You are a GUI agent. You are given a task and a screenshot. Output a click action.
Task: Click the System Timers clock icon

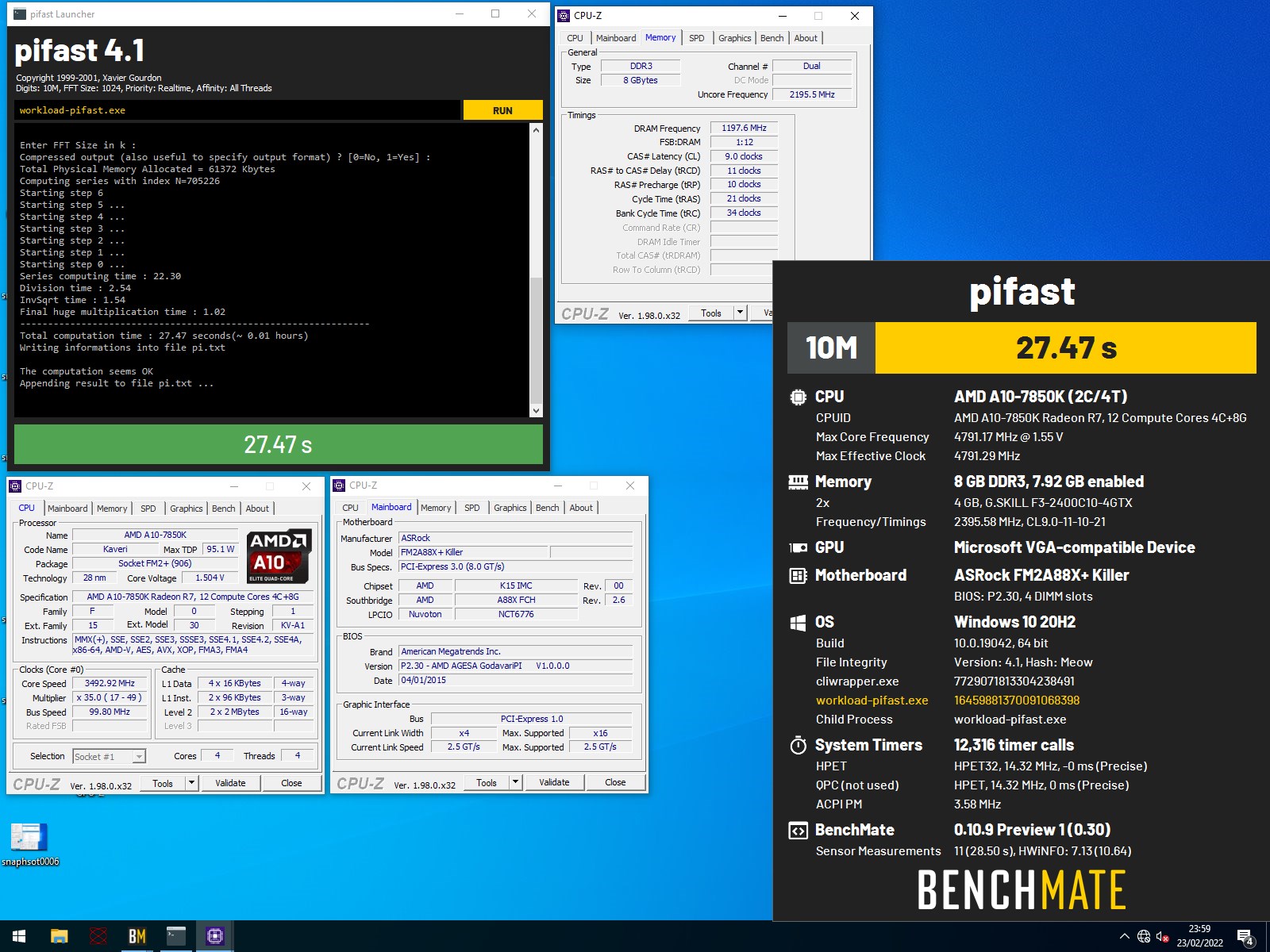click(798, 745)
